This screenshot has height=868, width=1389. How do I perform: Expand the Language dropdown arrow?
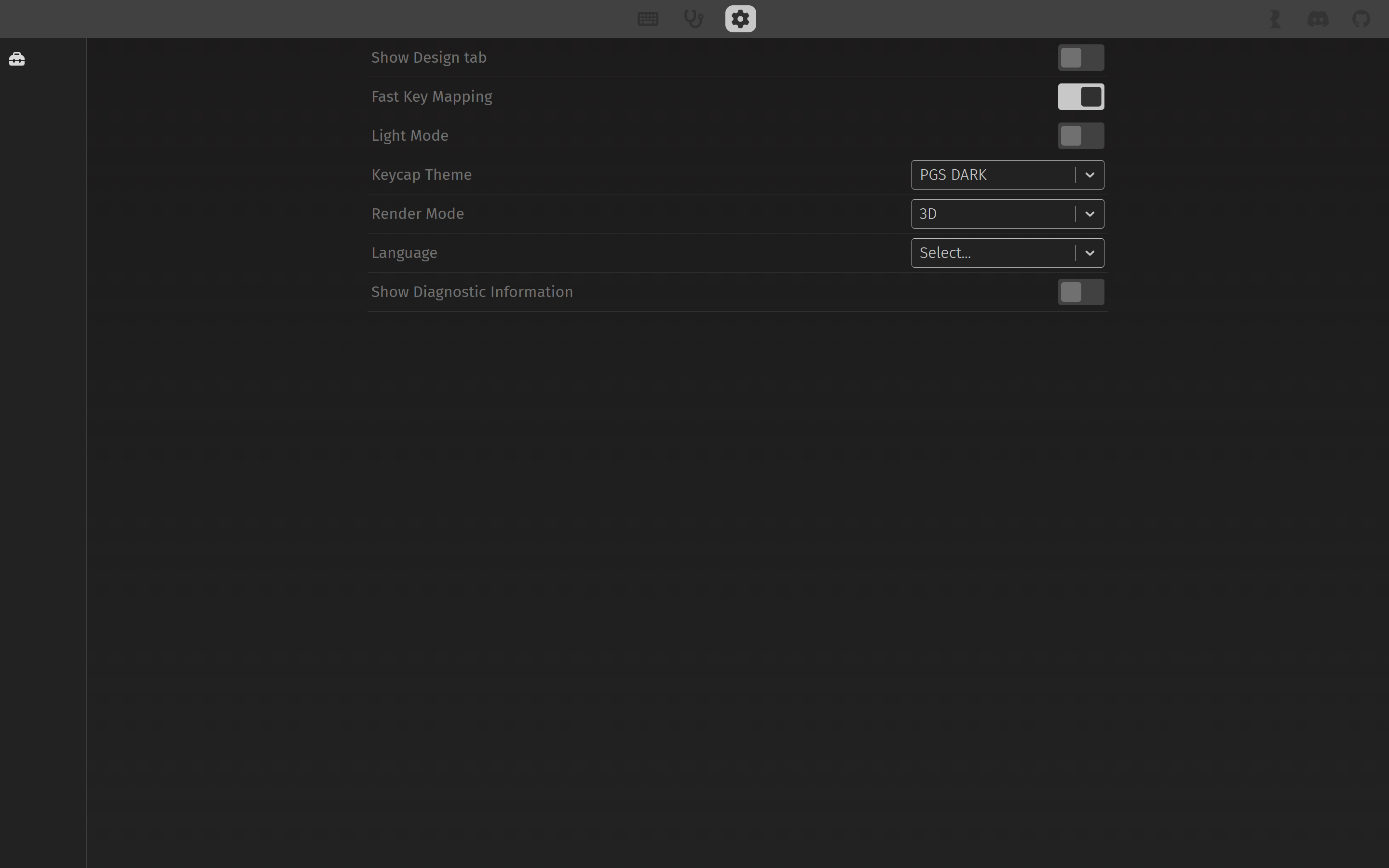coord(1089,253)
